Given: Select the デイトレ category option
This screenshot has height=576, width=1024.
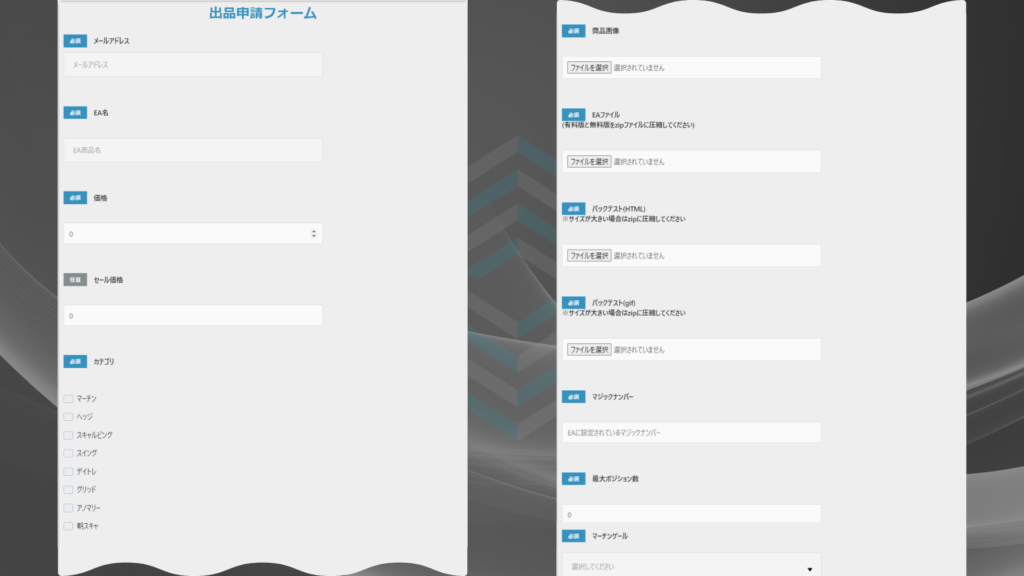Looking at the screenshot, I should tap(66, 471).
